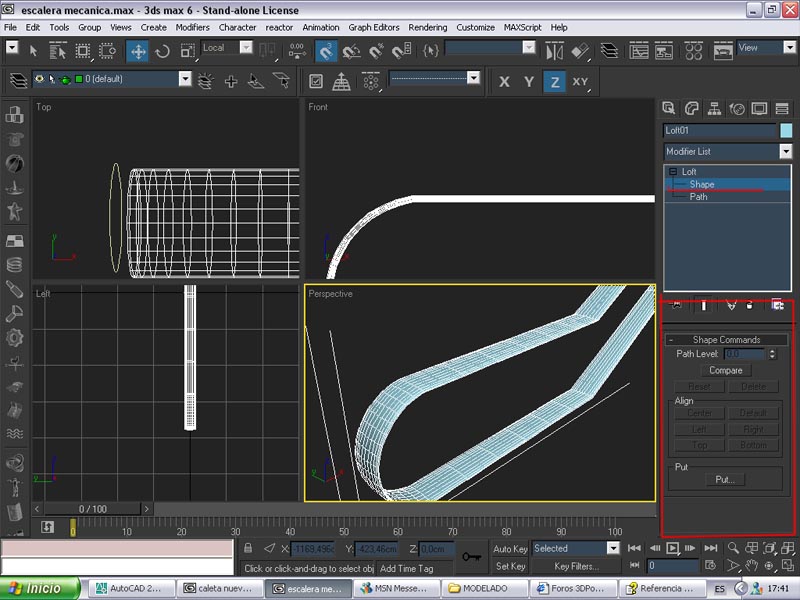This screenshot has width=800, height=600.
Task: Open the Hierarchy command panel tab
Action: pos(714,108)
